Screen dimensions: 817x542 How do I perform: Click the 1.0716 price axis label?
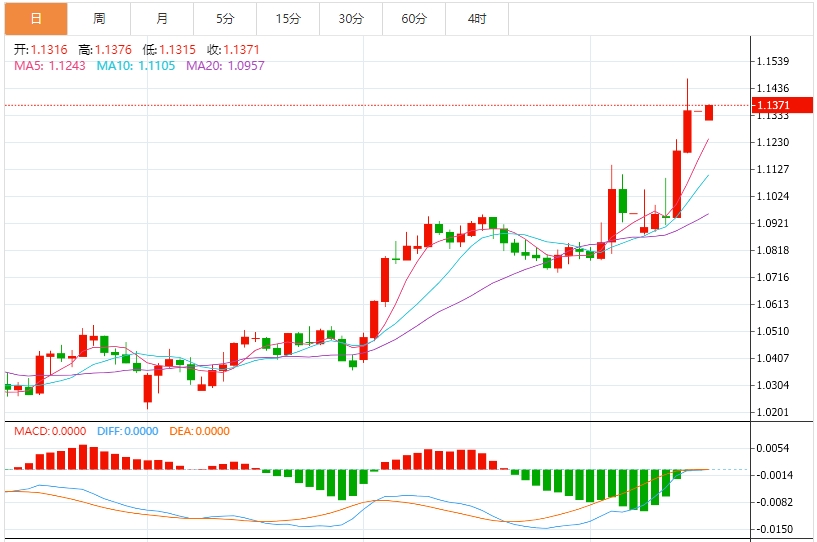tap(773, 277)
